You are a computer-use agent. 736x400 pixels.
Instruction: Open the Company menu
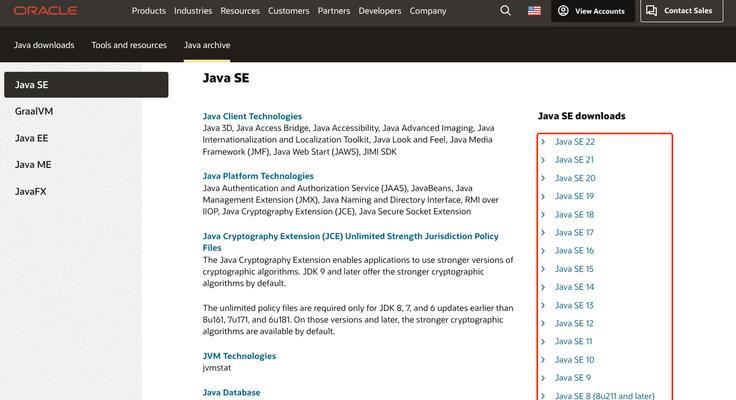click(x=428, y=11)
